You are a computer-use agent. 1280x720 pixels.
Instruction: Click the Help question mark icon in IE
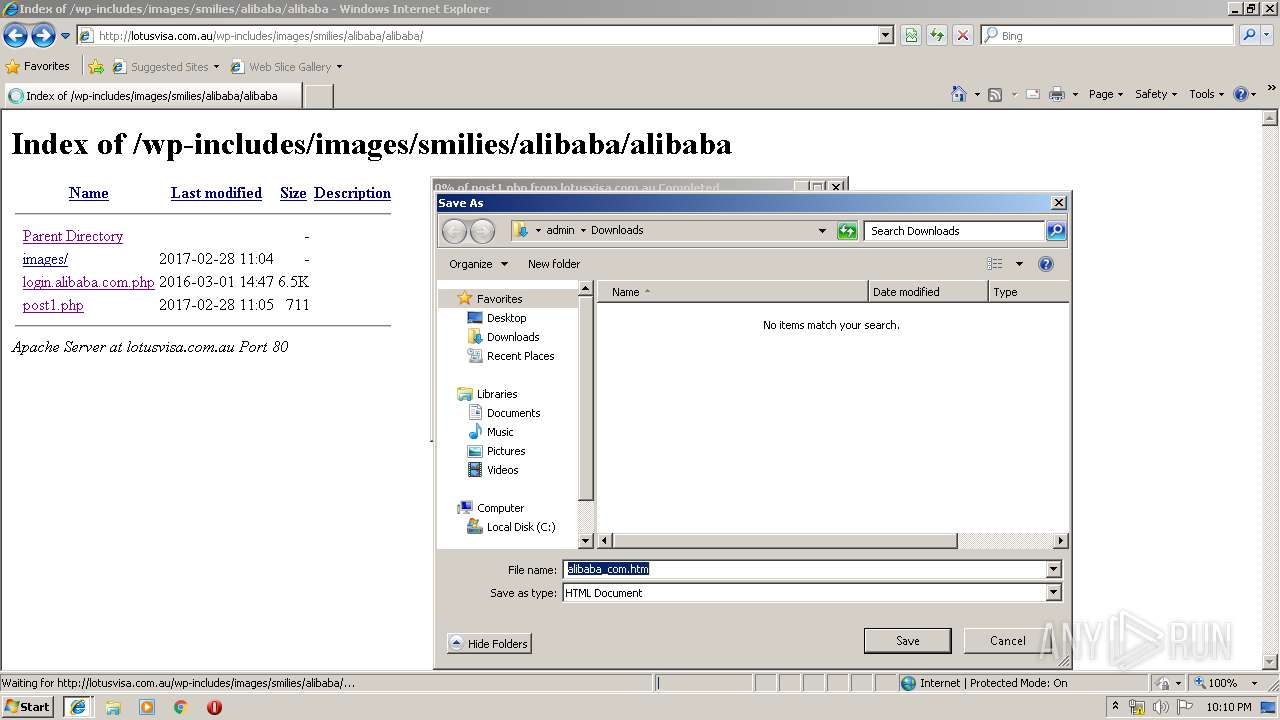1241,94
